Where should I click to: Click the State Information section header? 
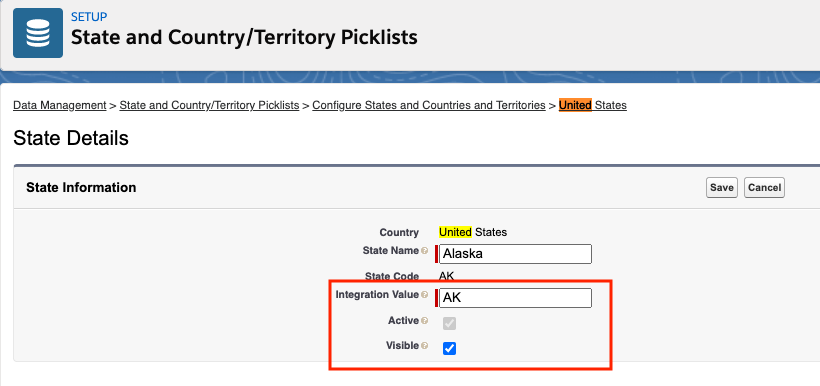(81, 187)
